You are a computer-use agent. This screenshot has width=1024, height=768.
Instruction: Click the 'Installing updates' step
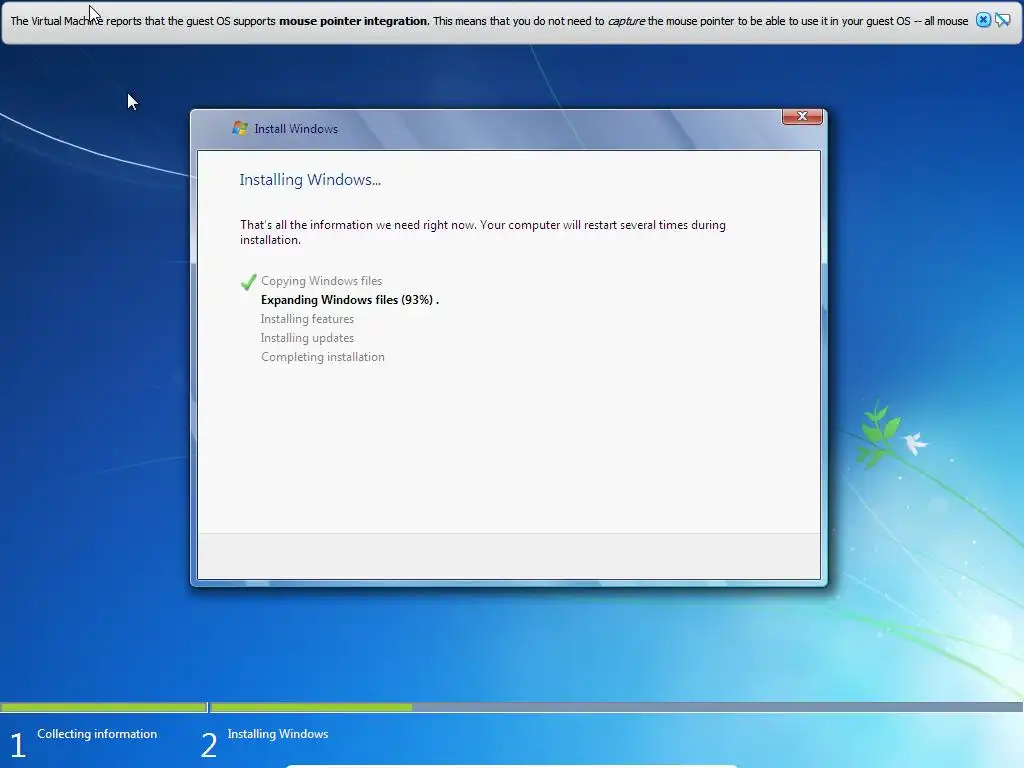point(307,338)
